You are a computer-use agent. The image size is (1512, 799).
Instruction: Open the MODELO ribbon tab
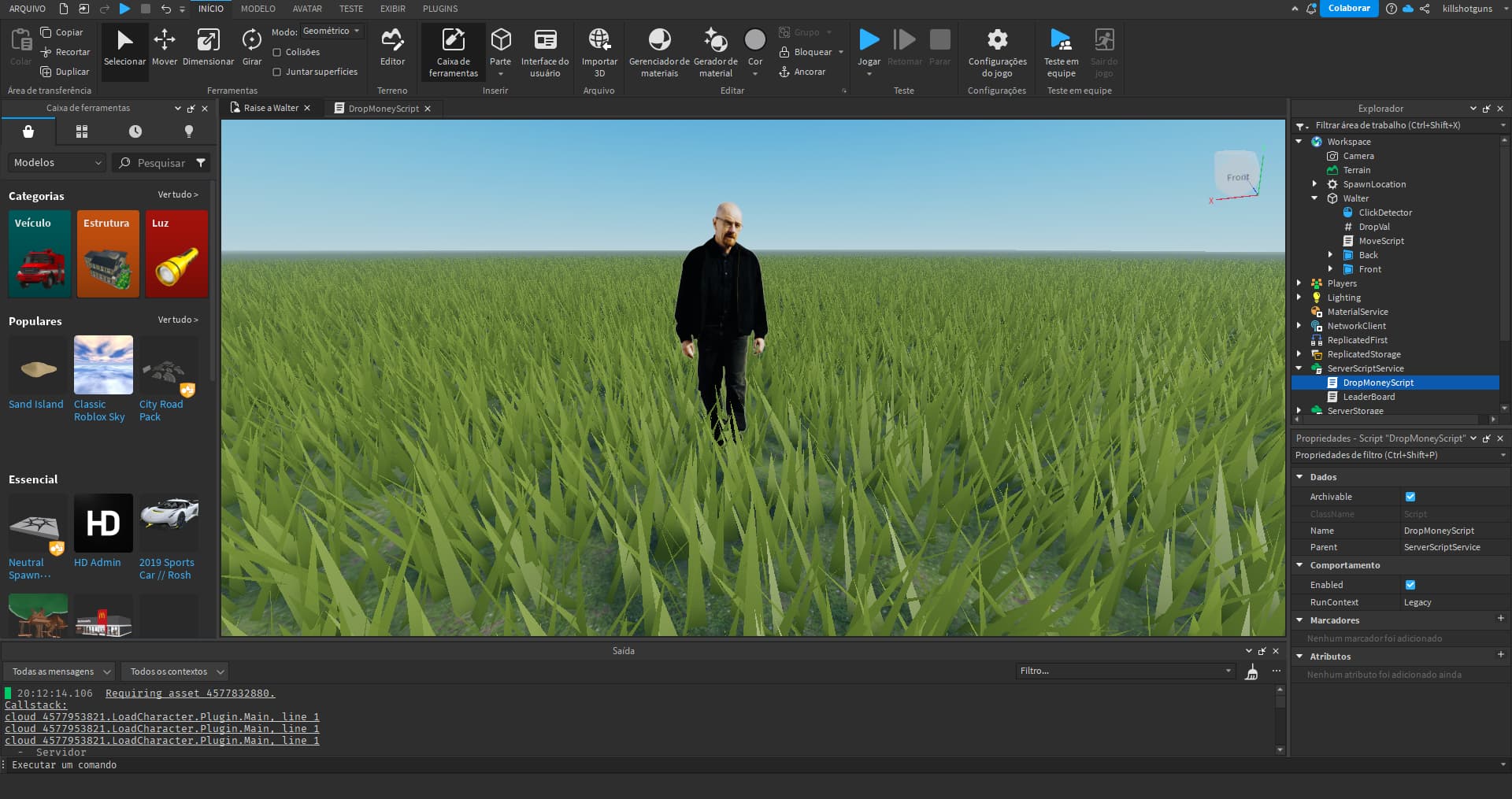click(258, 9)
